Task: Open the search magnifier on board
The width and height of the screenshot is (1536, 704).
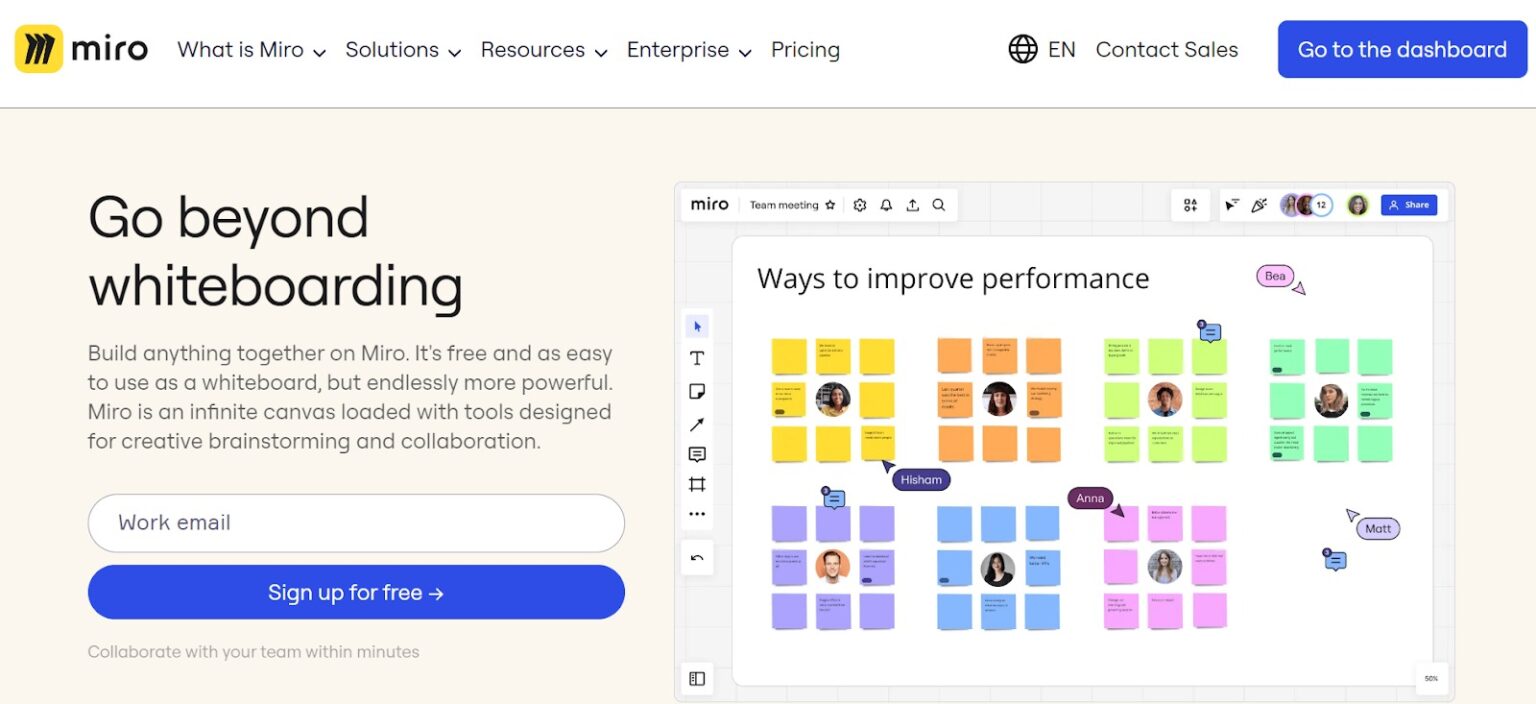Action: 939,205
